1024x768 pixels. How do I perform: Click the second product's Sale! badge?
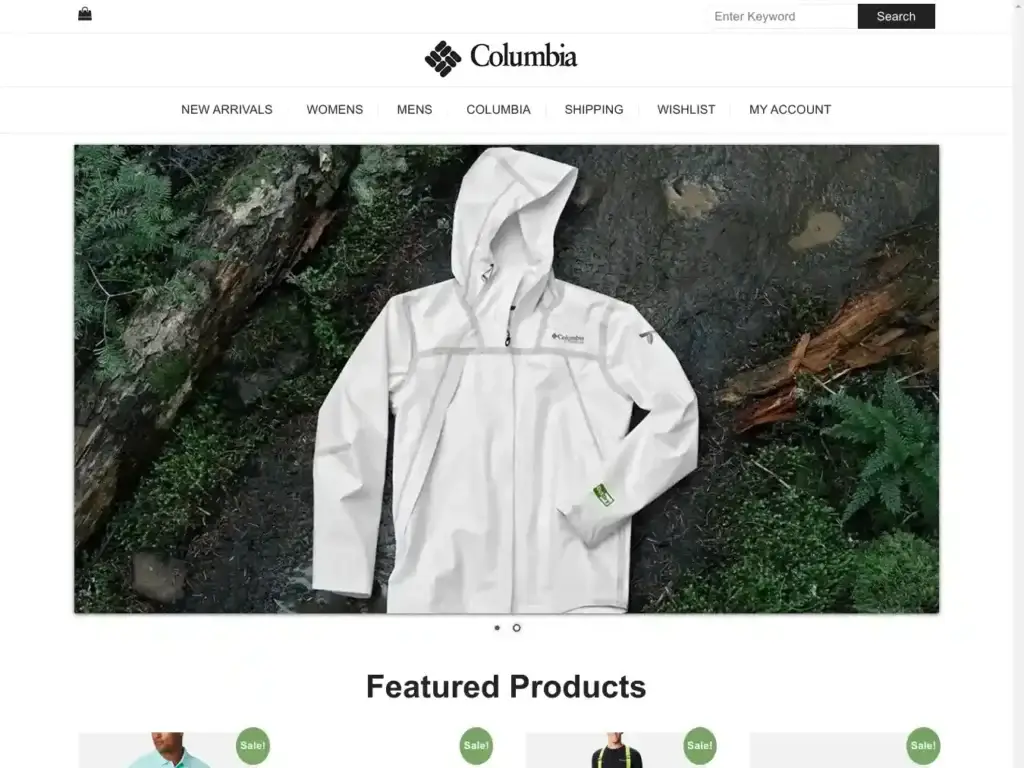tap(476, 745)
